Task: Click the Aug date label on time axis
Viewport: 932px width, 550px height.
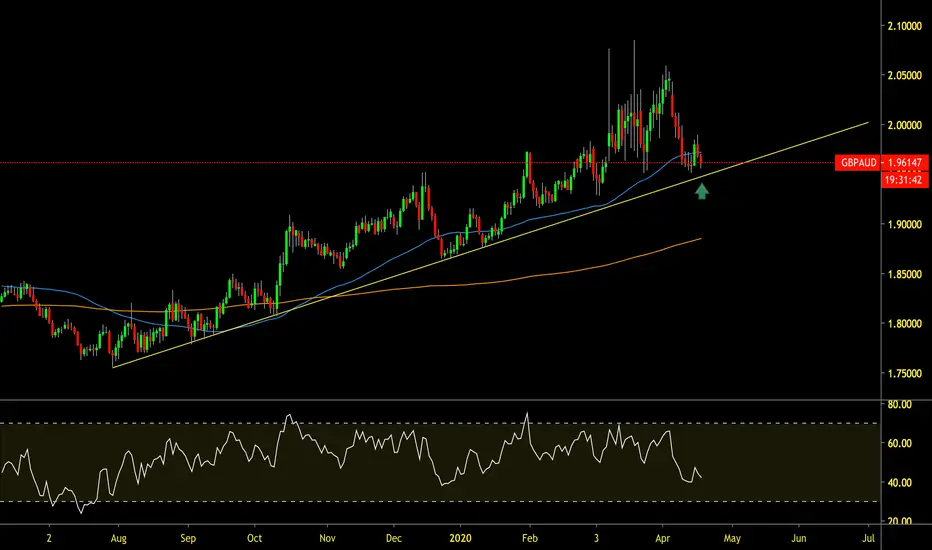Action: 118,538
